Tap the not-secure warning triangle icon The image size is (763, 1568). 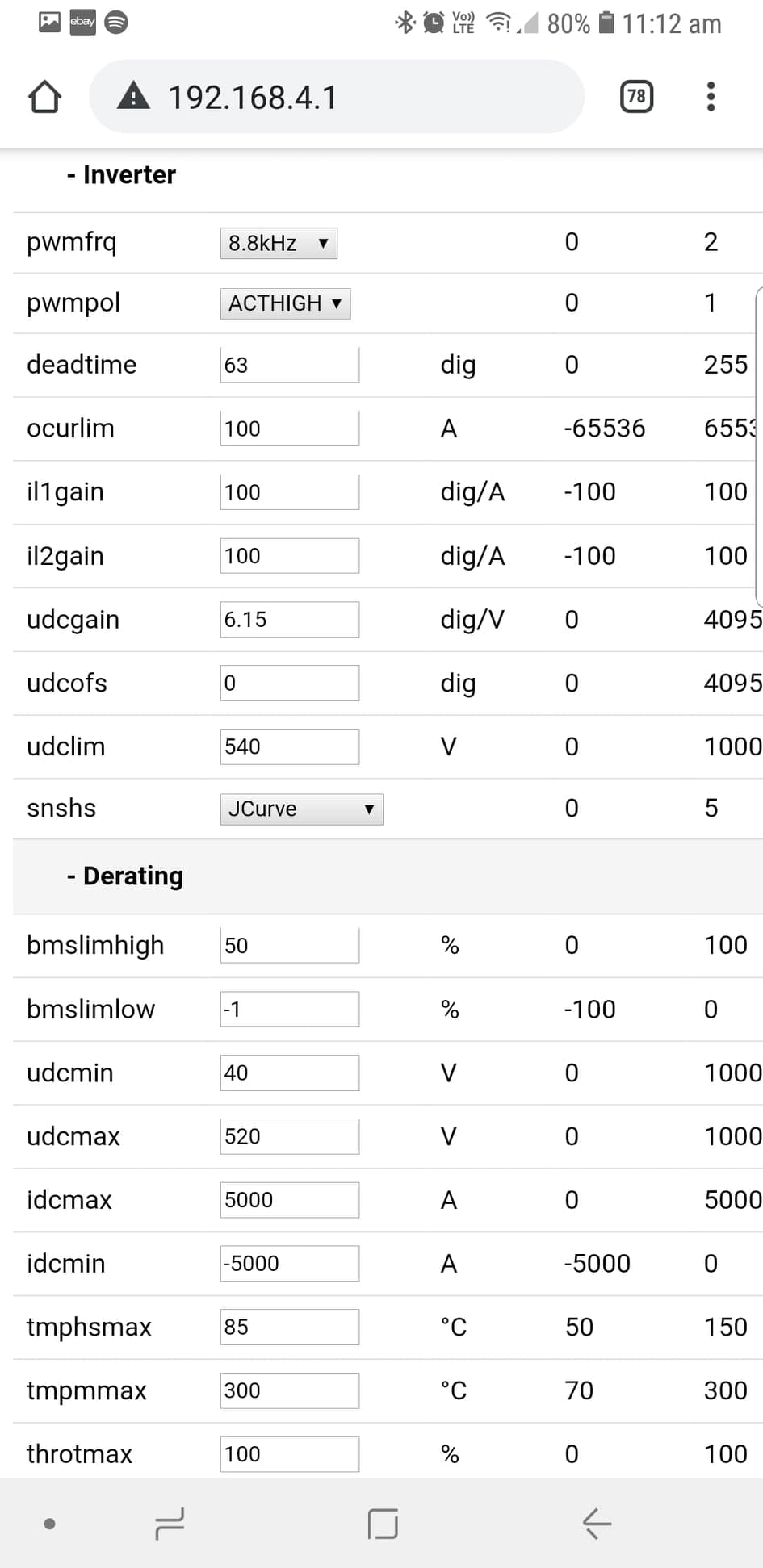click(133, 96)
